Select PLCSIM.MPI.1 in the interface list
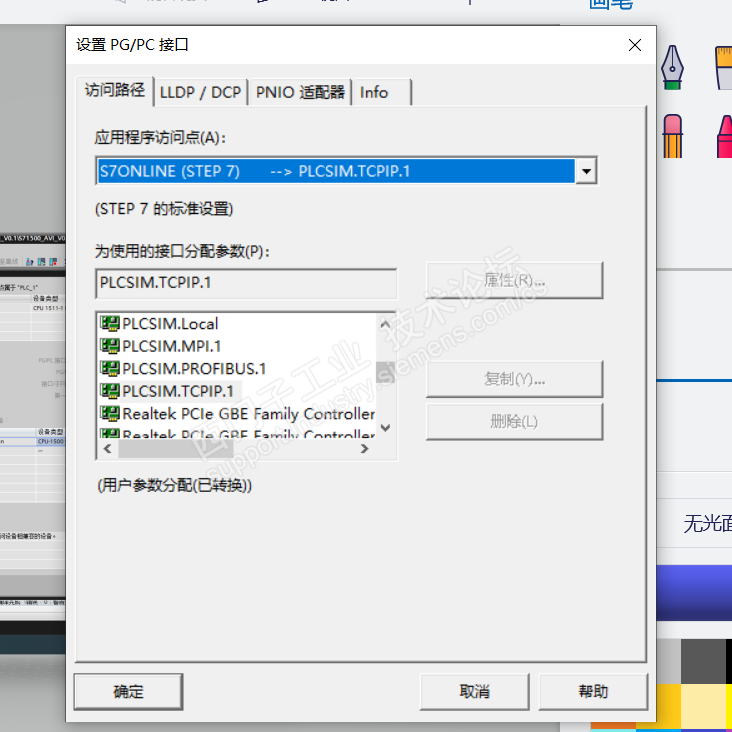The width and height of the screenshot is (732, 732). pyautogui.click(x=171, y=346)
